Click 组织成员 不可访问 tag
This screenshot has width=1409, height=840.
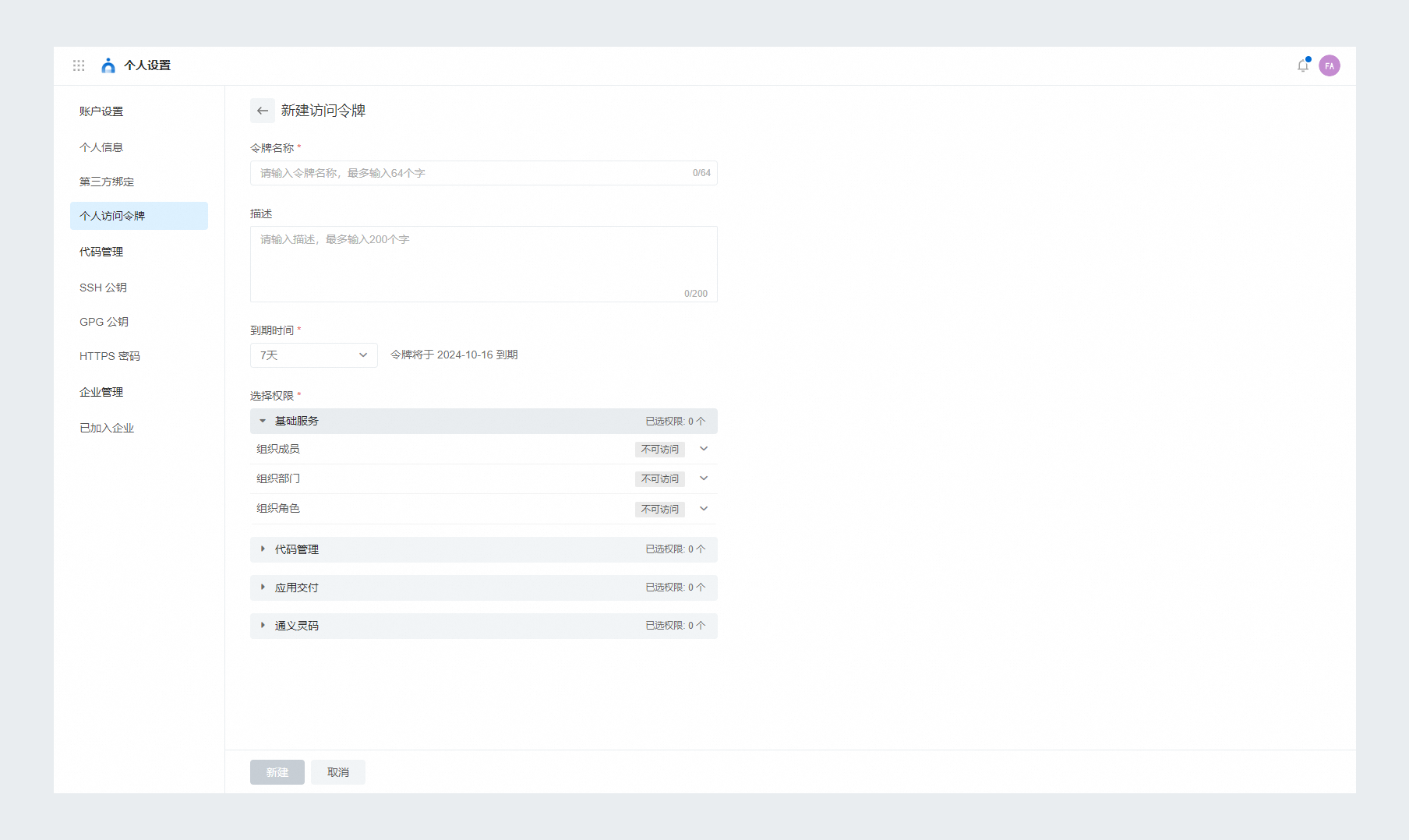(x=660, y=450)
